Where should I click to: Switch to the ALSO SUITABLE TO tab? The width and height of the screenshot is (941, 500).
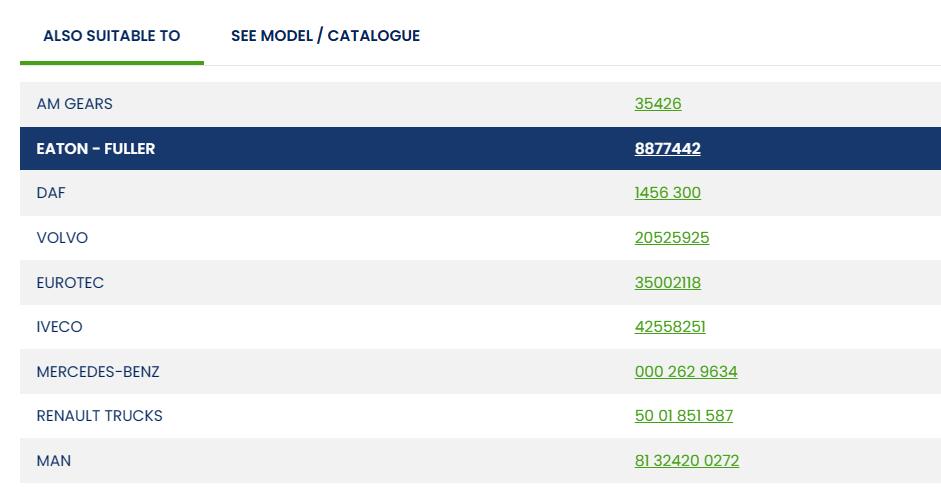click(112, 36)
